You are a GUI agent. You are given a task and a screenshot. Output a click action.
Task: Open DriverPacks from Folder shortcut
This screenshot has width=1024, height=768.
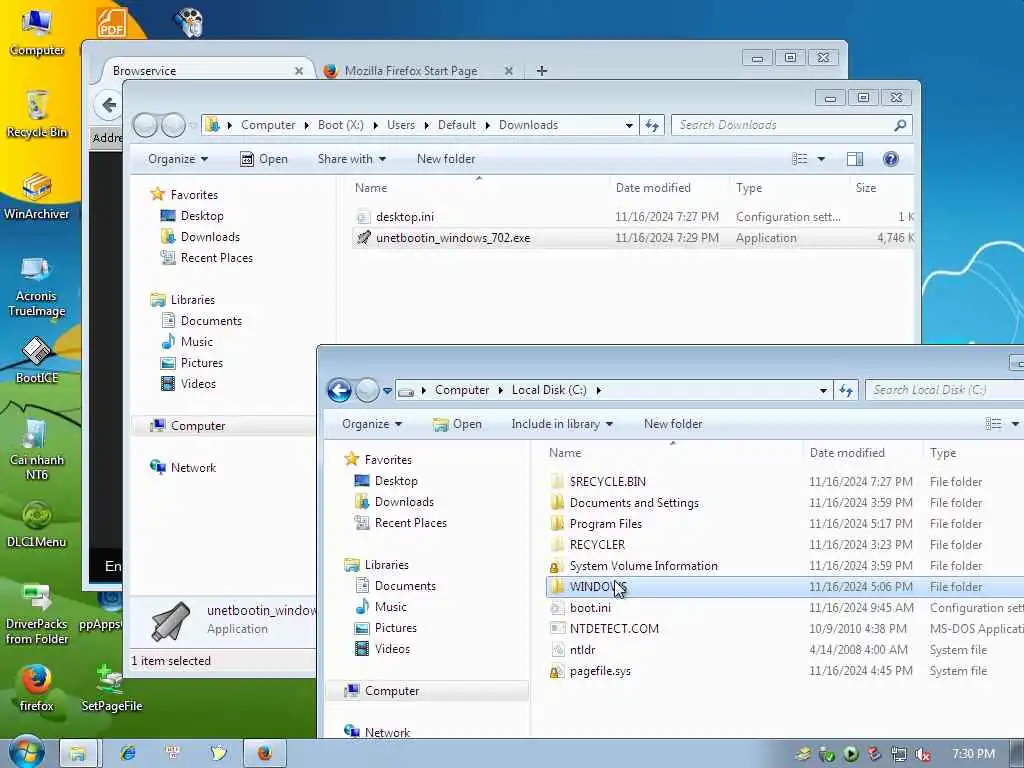tap(37, 614)
